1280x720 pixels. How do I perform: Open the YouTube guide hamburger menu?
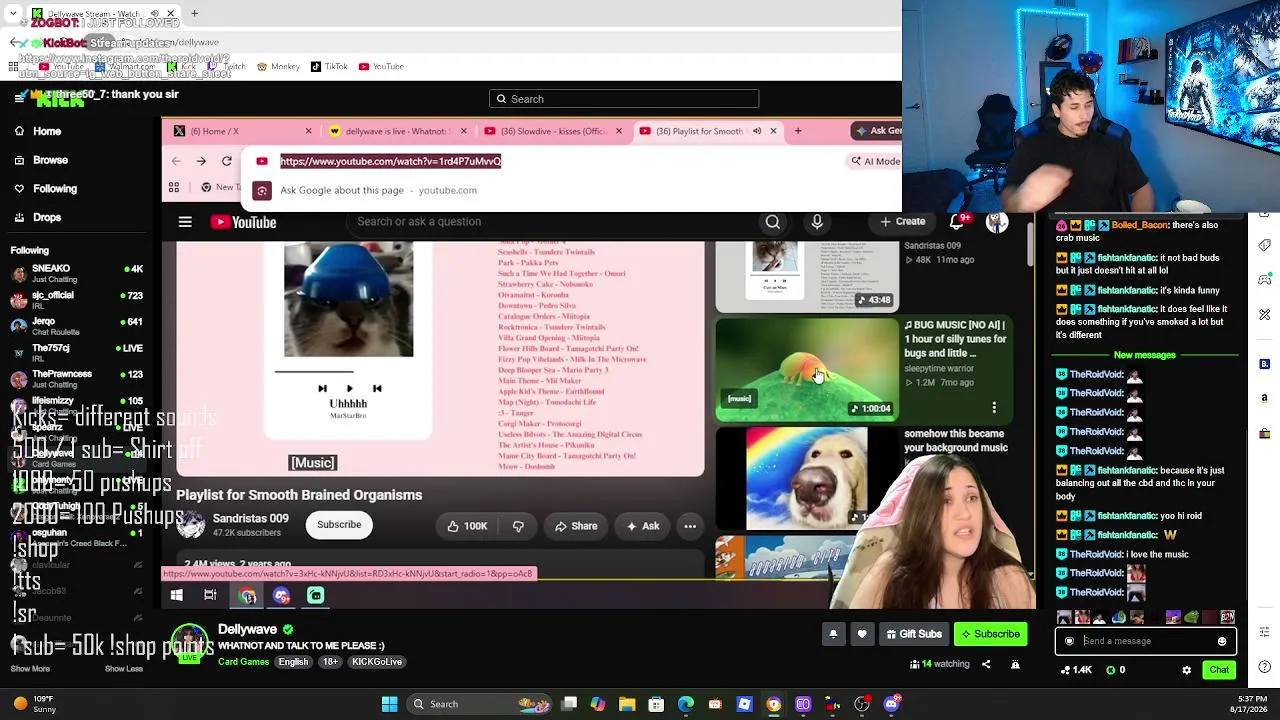pyautogui.click(x=185, y=222)
